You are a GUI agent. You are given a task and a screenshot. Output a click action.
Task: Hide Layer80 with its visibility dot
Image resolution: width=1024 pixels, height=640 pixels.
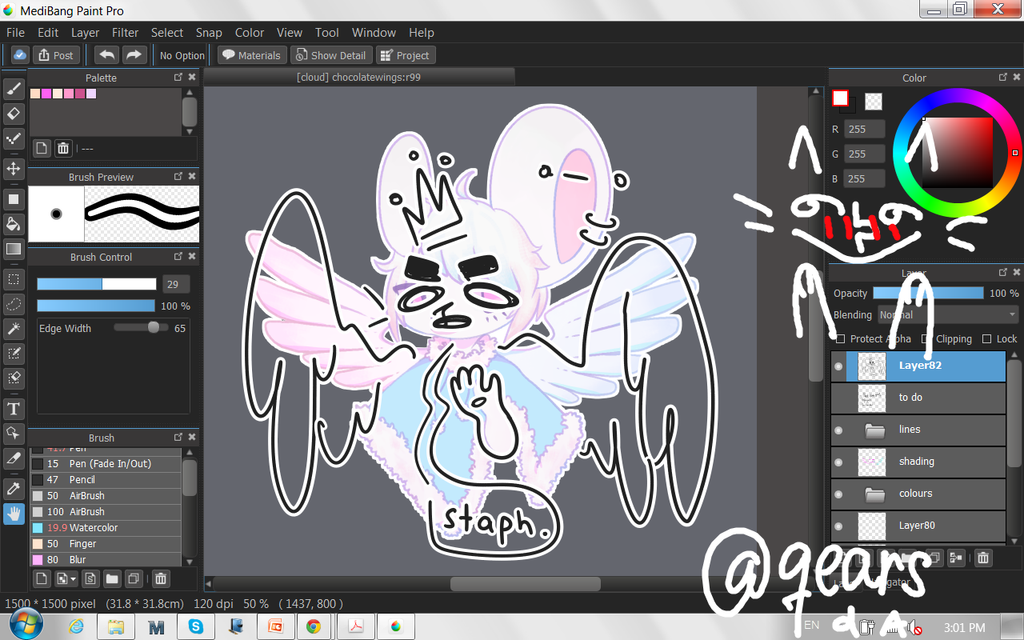[x=839, y=526]
